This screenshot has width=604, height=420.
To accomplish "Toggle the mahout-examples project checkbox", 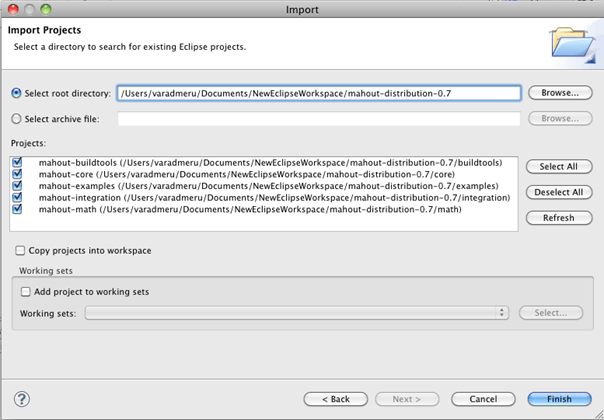I will click(19, 186).
